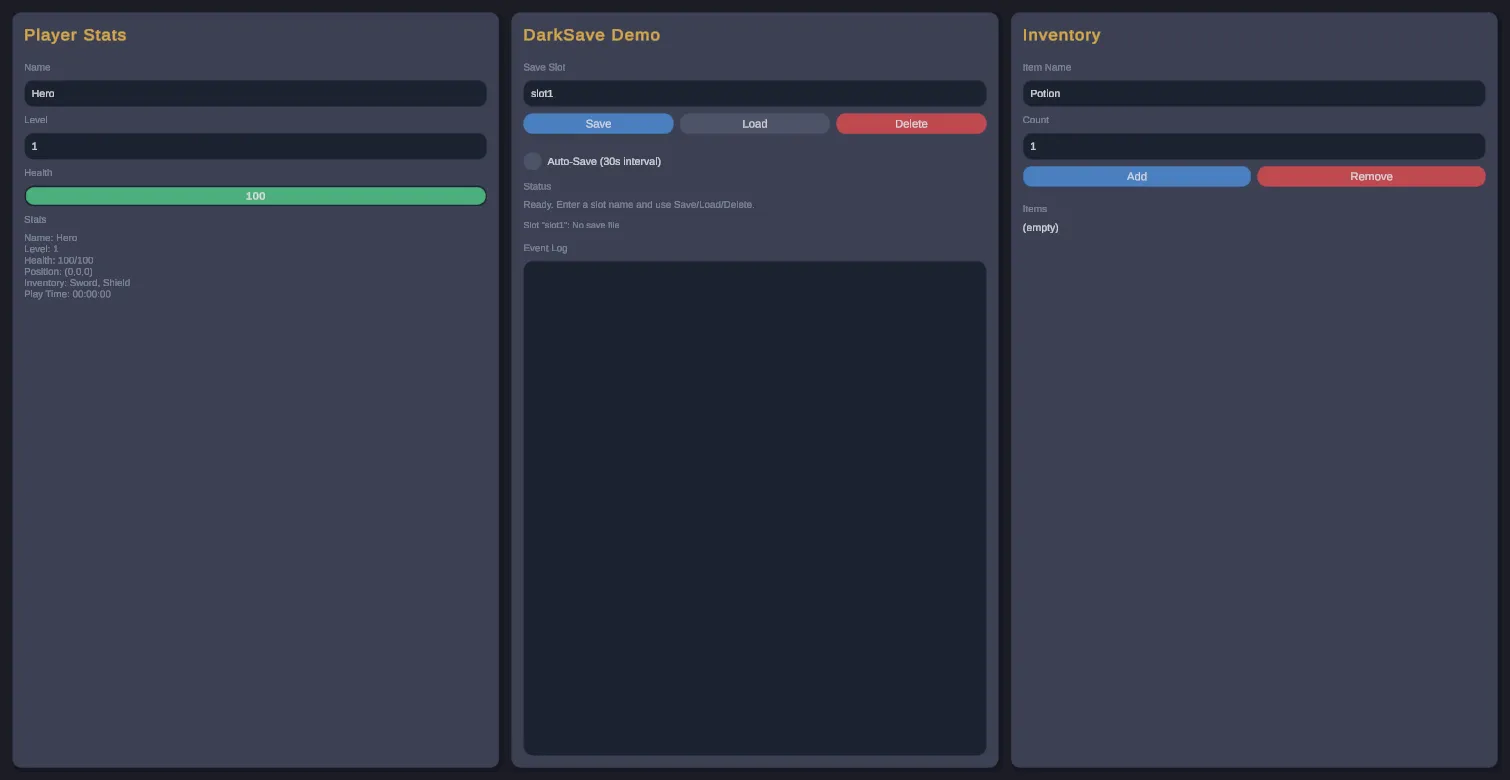Viewport: 1510px width, 780px height.
Task: Click the DarkSave Demo heading
Action: (x=591, y=34)
